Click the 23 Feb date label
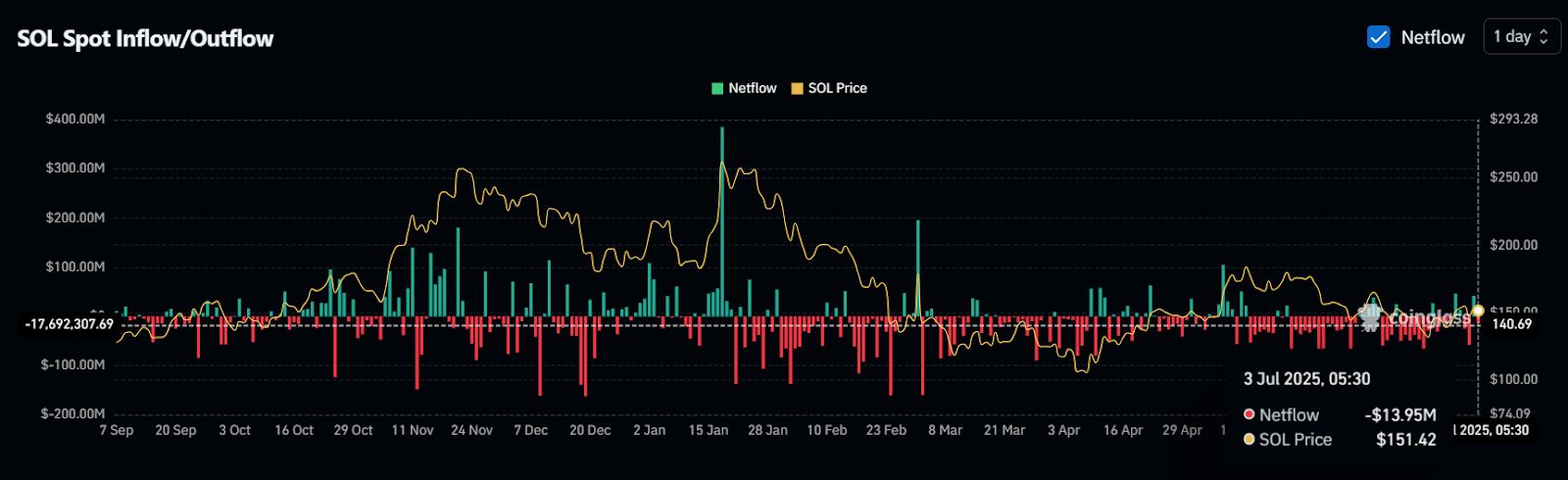Screen dimensions: 1568x480 pyautogui.click(x=886, y=430)
